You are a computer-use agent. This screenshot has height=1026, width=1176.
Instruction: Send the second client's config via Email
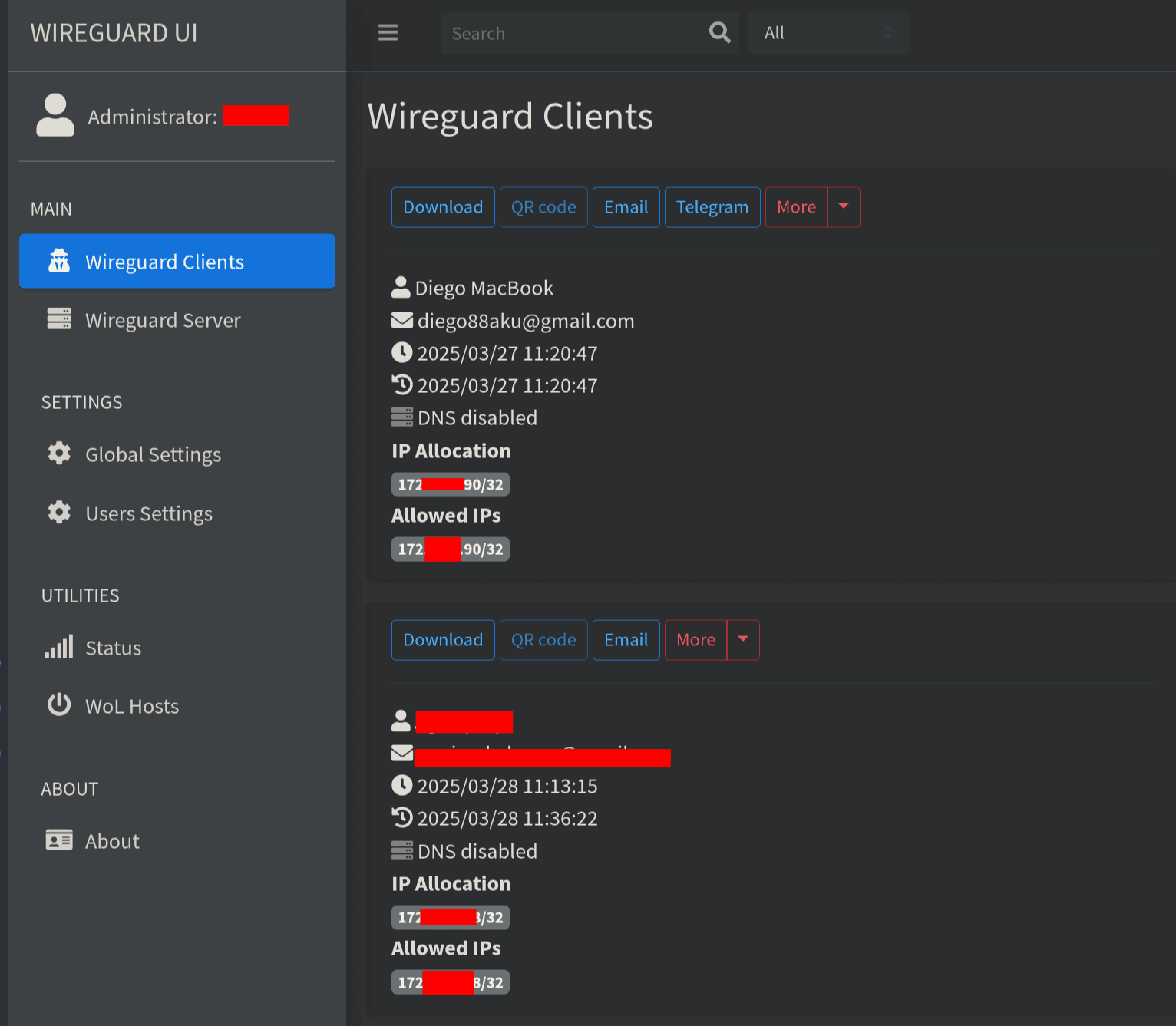(x=626, y=639)
